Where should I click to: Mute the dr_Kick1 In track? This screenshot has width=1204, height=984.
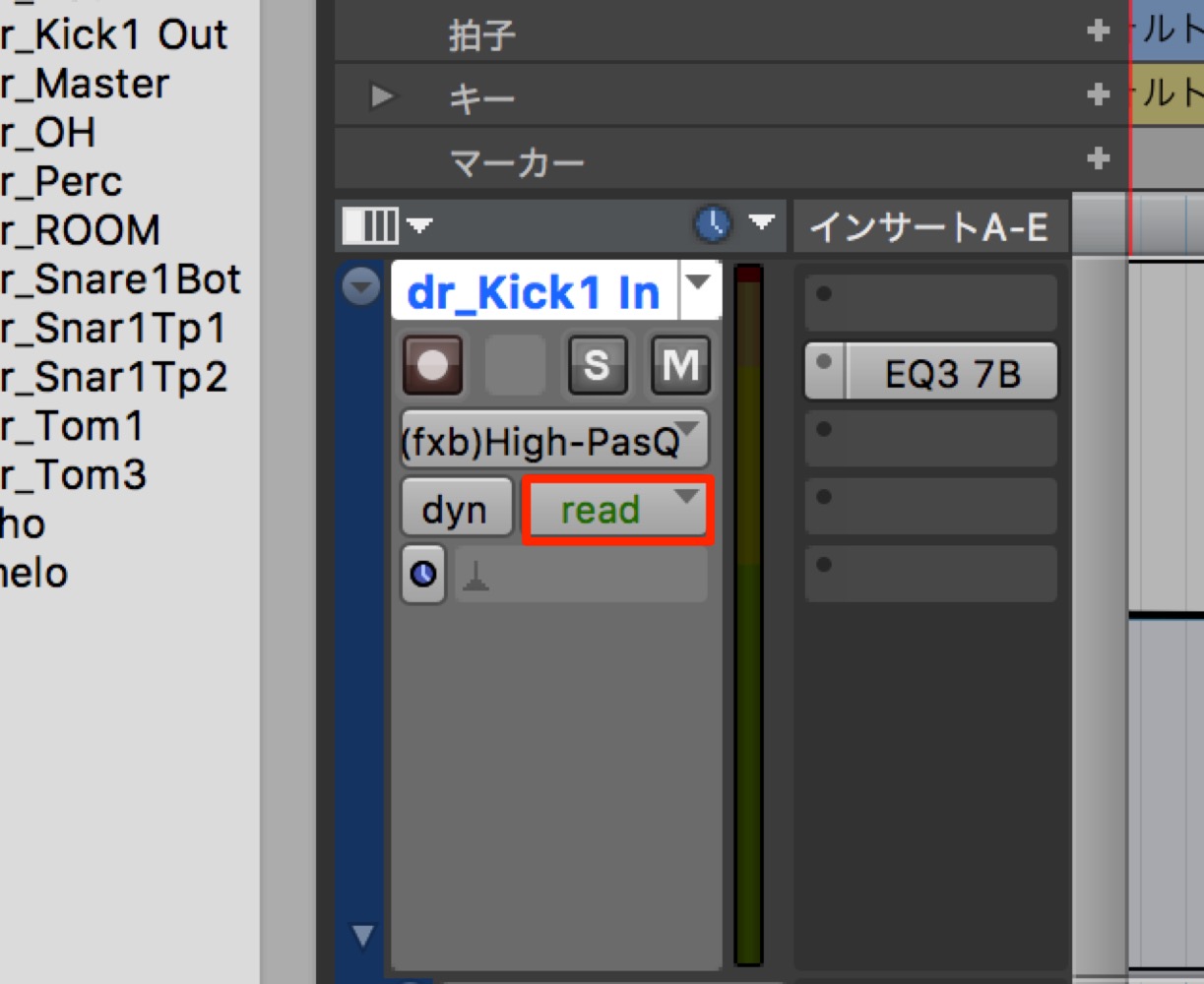(x=680, y=365)
